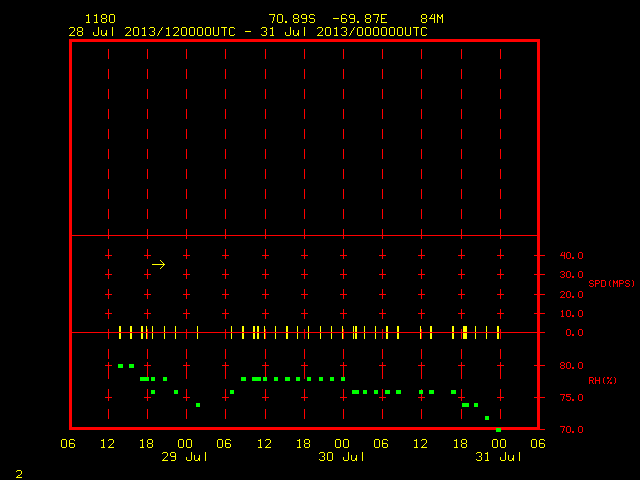The height and width of the screenshot is (480, 640).
Task: Click the 70.89S latitude text
Action: tap(292, 19)
